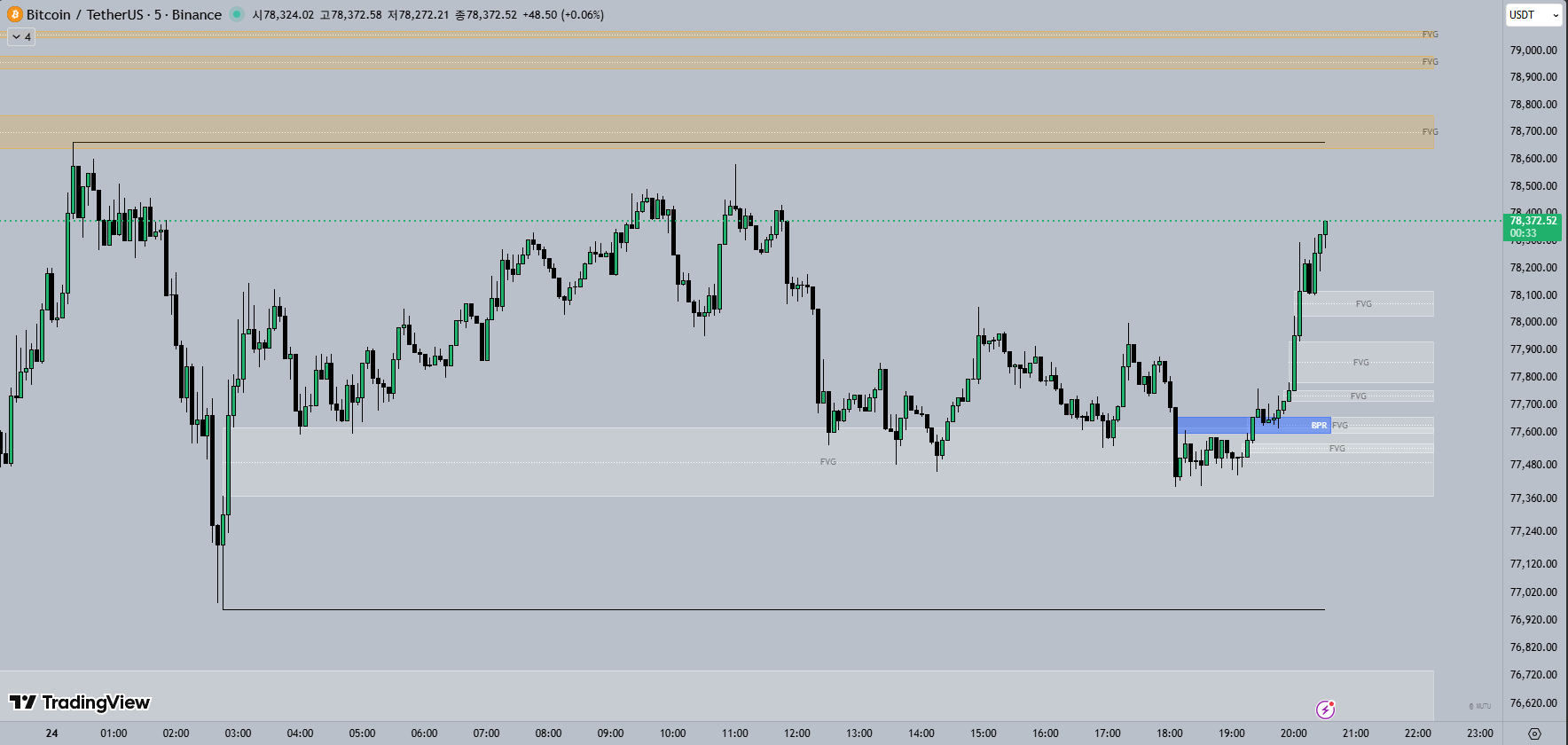Click the 24 date label on time axis
Screen dimensions: 1568x745
pos(52,733)
